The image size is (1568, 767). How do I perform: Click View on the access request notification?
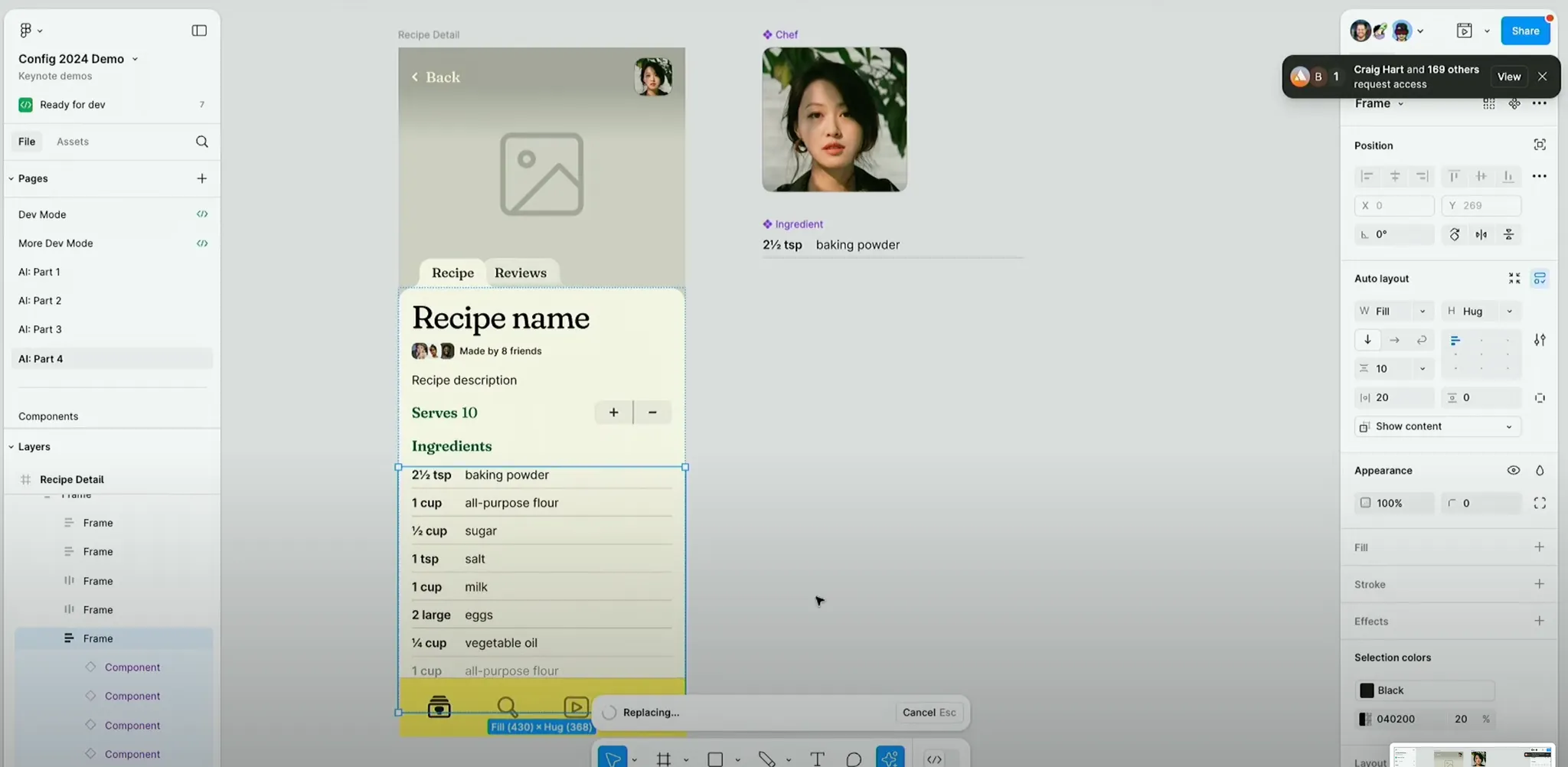(1509, 77)
